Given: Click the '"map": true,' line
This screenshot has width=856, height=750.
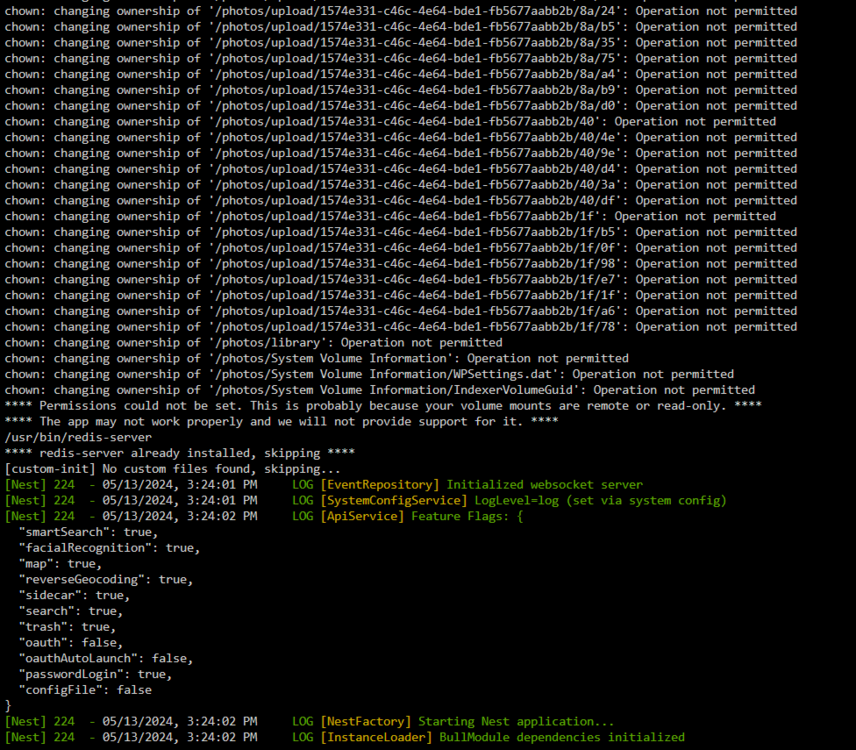Looking at the screenshot, I should pyautogui.click(x=60, y=564).
